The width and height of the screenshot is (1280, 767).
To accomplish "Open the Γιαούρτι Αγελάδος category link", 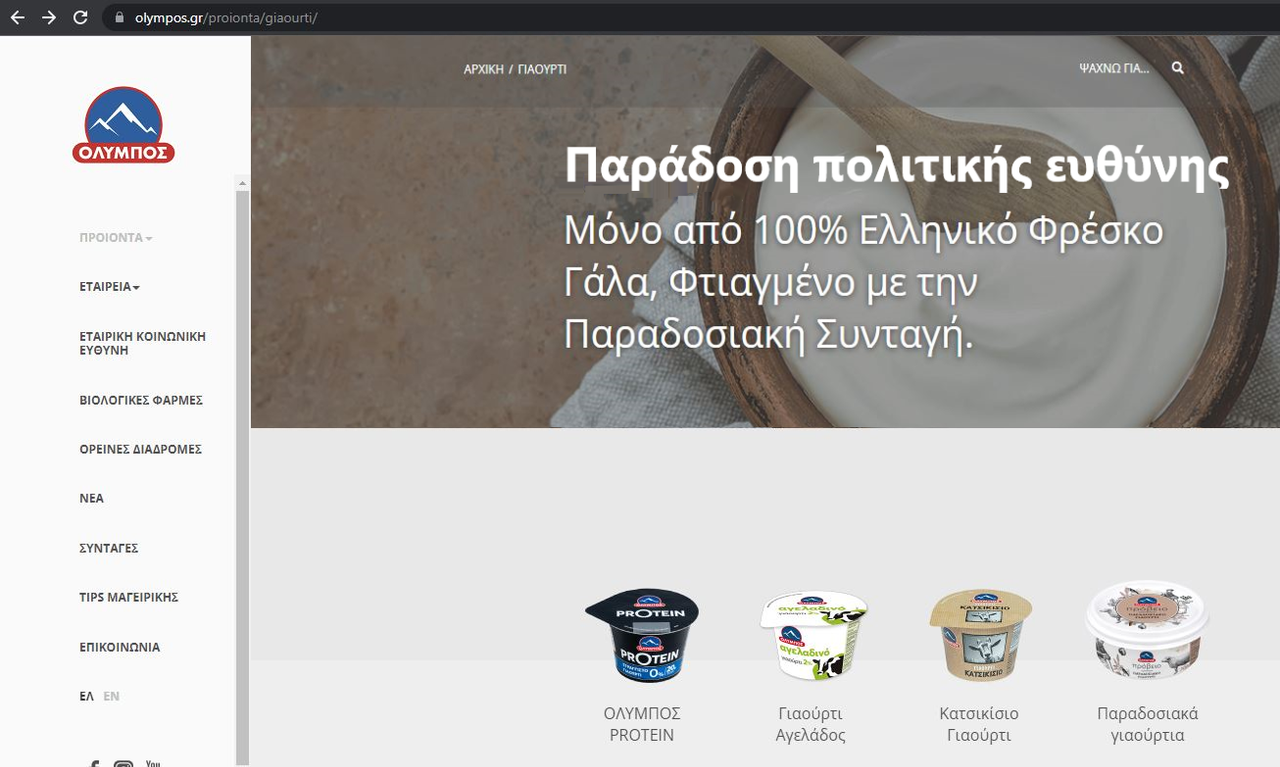I will coord(811,725).
